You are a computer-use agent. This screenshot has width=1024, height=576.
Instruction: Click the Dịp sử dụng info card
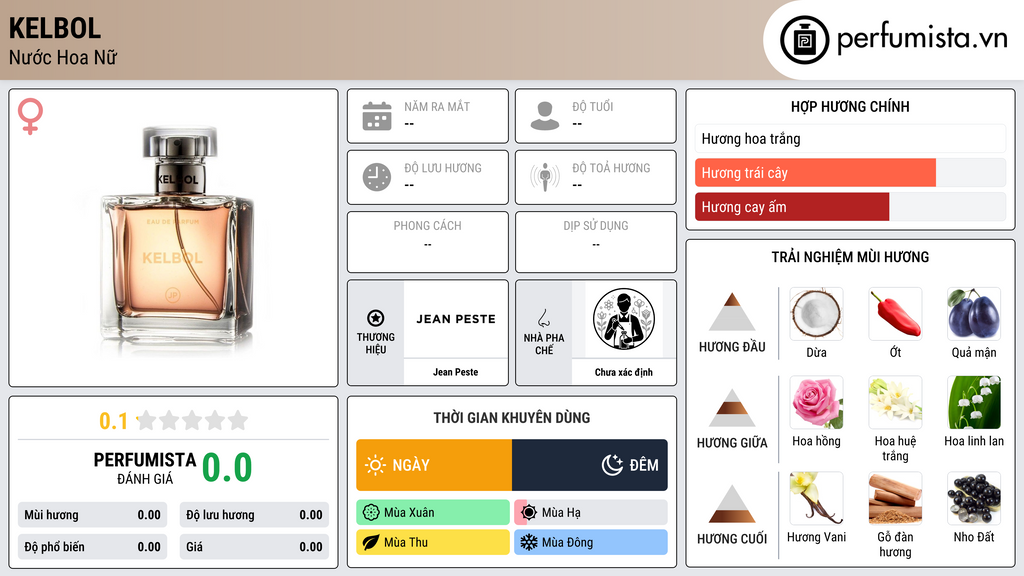point(596,242)
